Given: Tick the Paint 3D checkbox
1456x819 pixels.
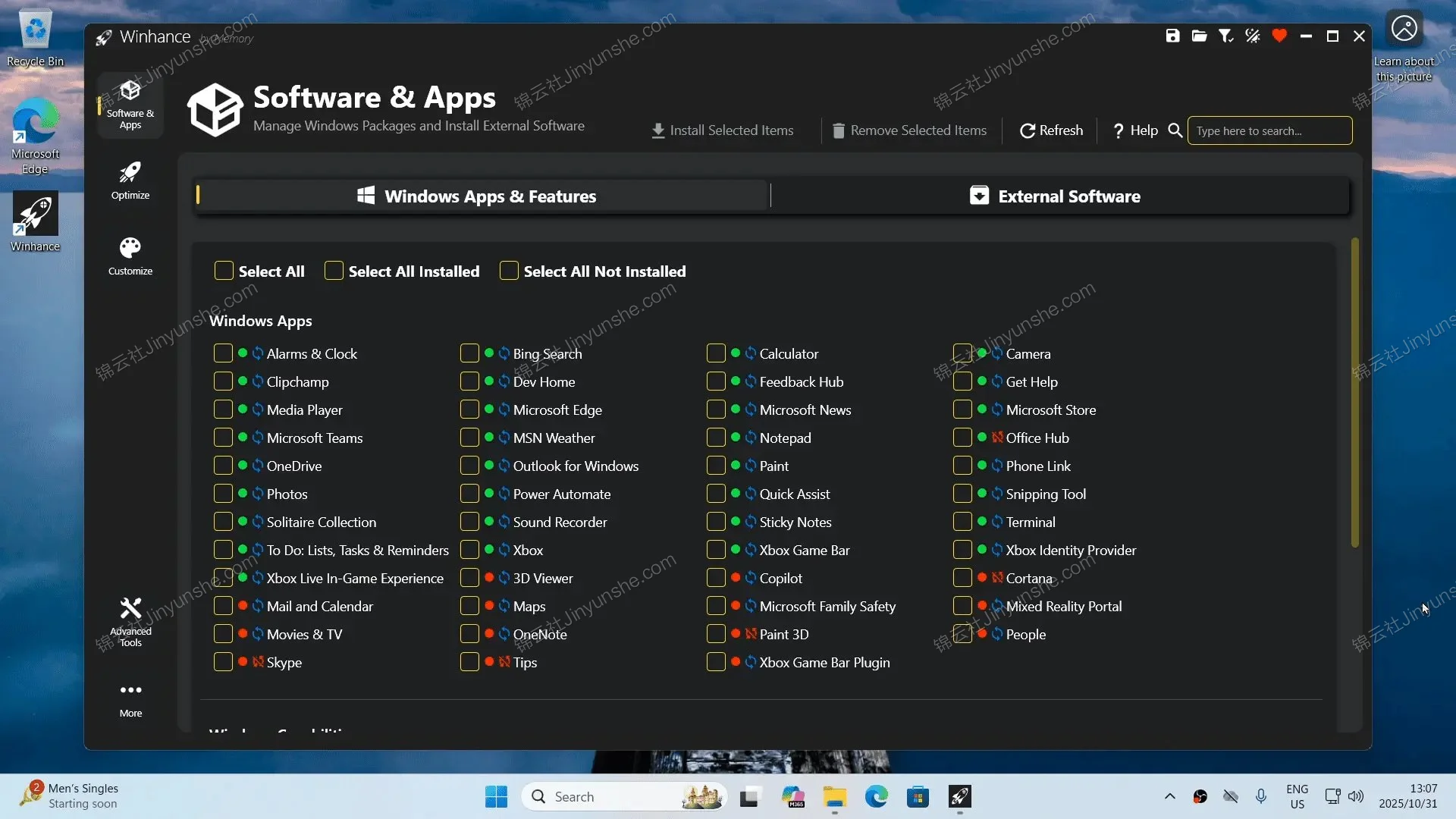Looking at the screenshot, I should point(716,634).
